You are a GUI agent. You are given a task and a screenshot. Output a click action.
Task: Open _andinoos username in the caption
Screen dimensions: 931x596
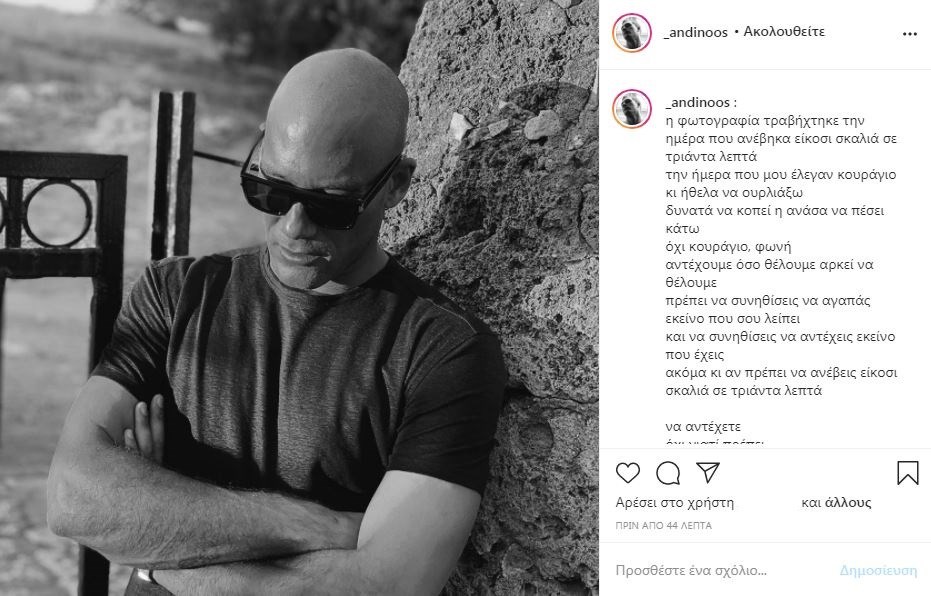698,102
